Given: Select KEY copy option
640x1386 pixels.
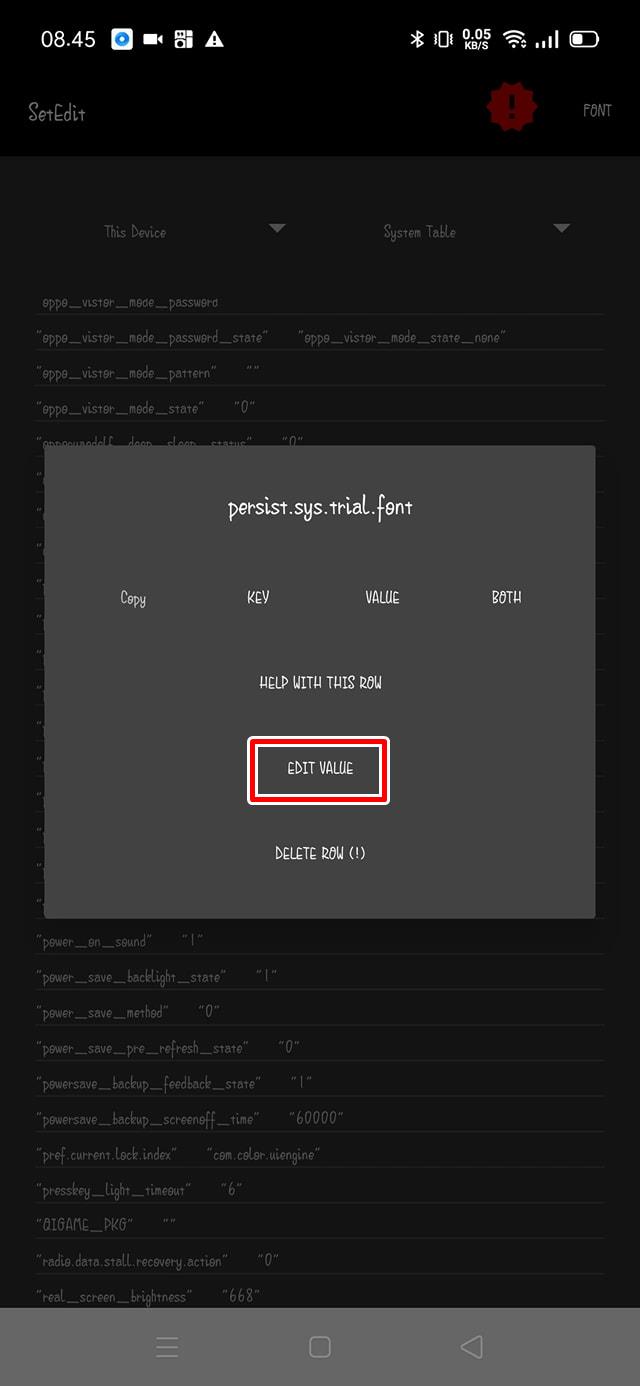Looking at the screenshot, I should (x=258, y=597).
